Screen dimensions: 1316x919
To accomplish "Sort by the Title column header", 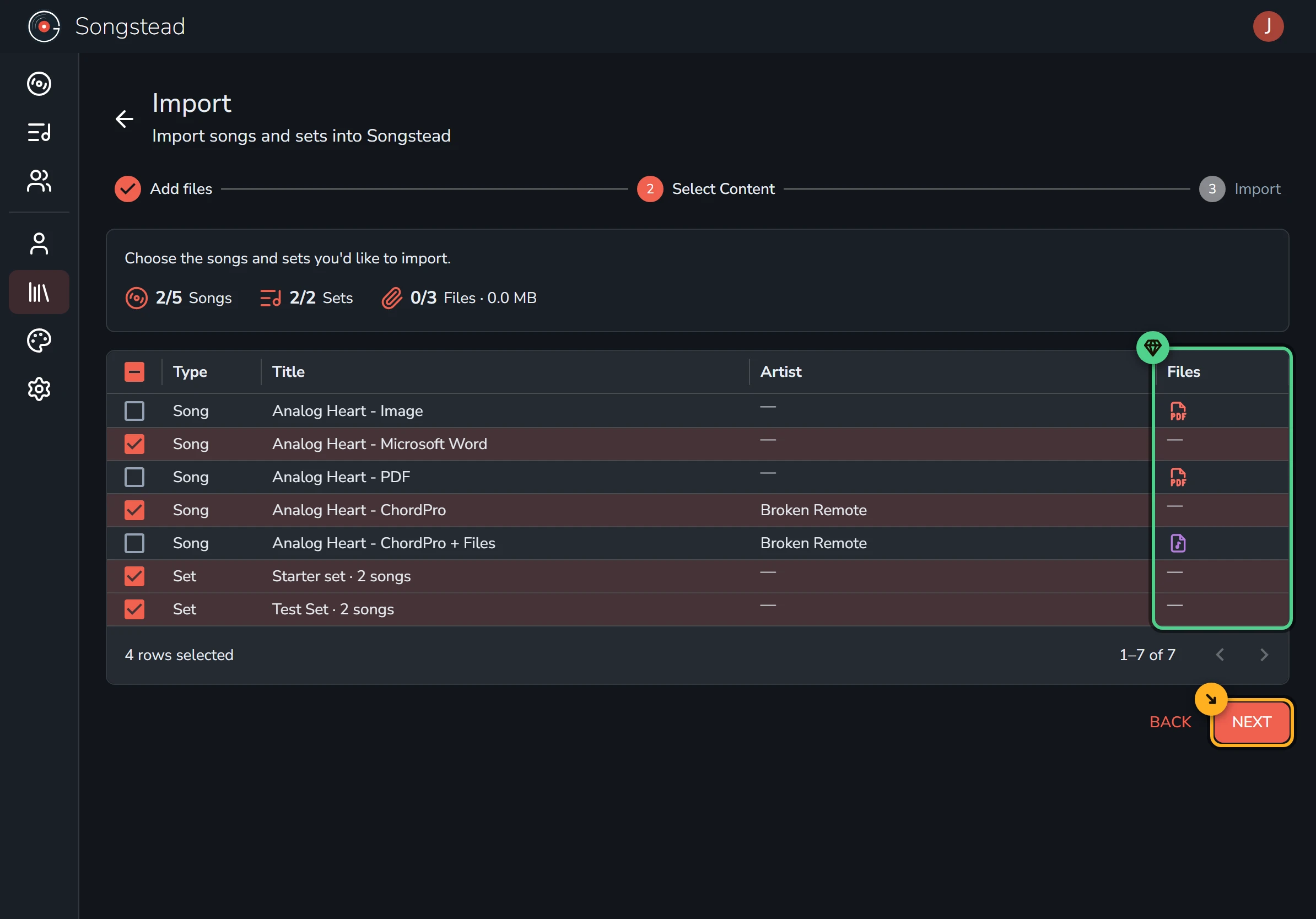I will coord(288,372).
